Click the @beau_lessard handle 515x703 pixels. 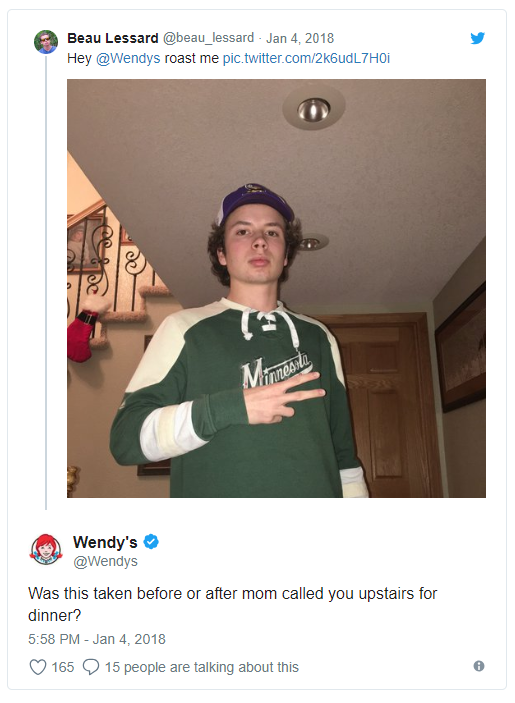pos(208,38)
